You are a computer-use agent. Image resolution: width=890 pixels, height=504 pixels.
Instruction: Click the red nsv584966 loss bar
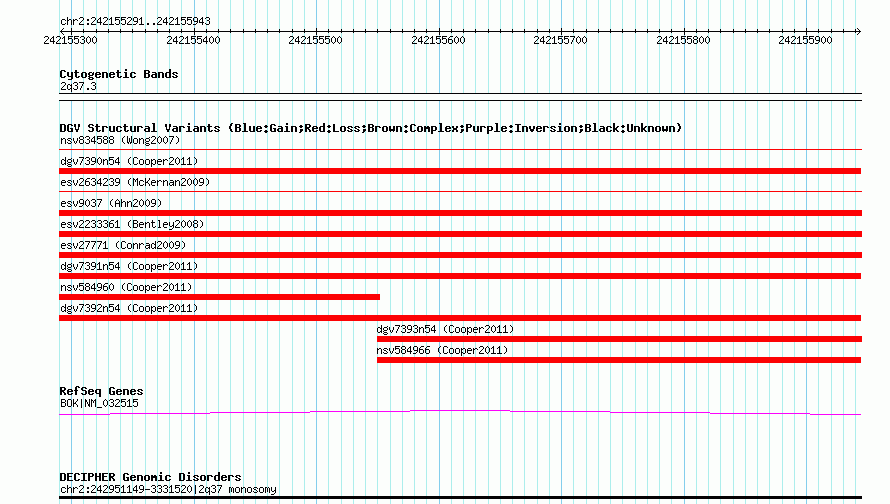(x=619, y=360)
